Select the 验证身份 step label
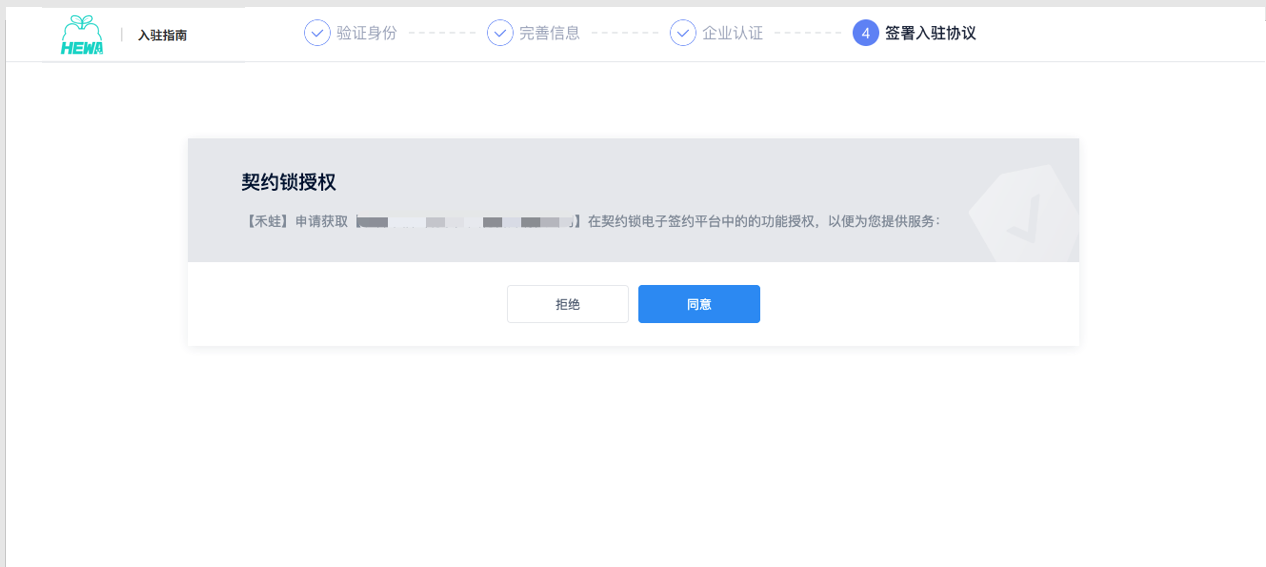The height and width of the screenshot is (567, 1266). pyautogui.click(x=367, y=33)
